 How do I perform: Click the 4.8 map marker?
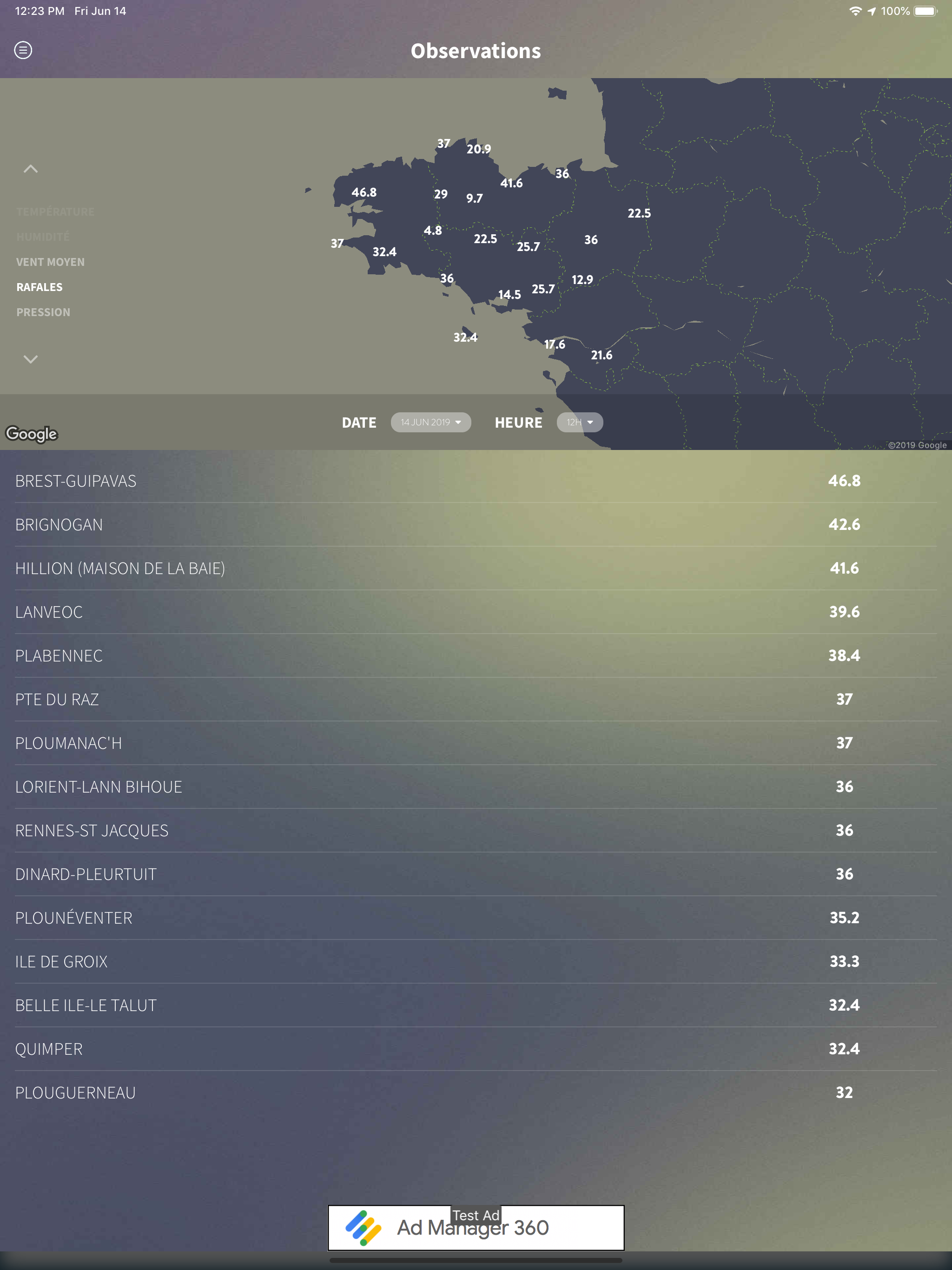[432, 231]
